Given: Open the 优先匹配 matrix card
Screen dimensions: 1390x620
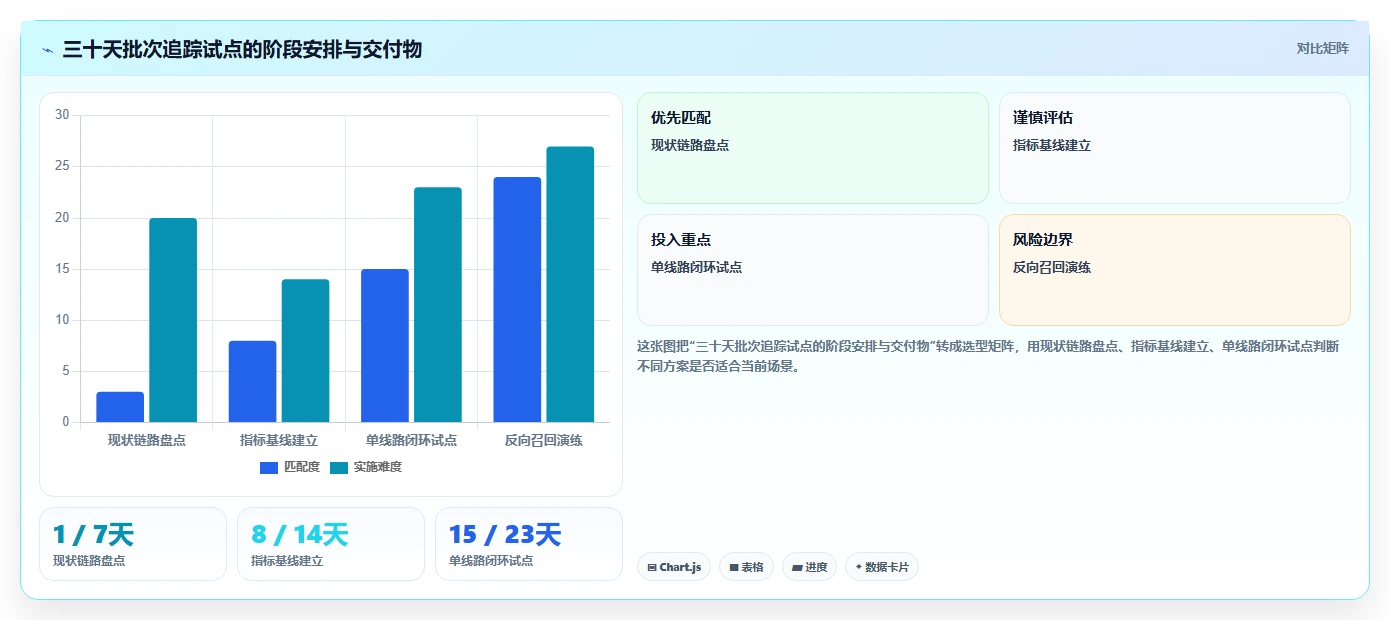Looking at the screenshot, I should [x=813, y=148].
